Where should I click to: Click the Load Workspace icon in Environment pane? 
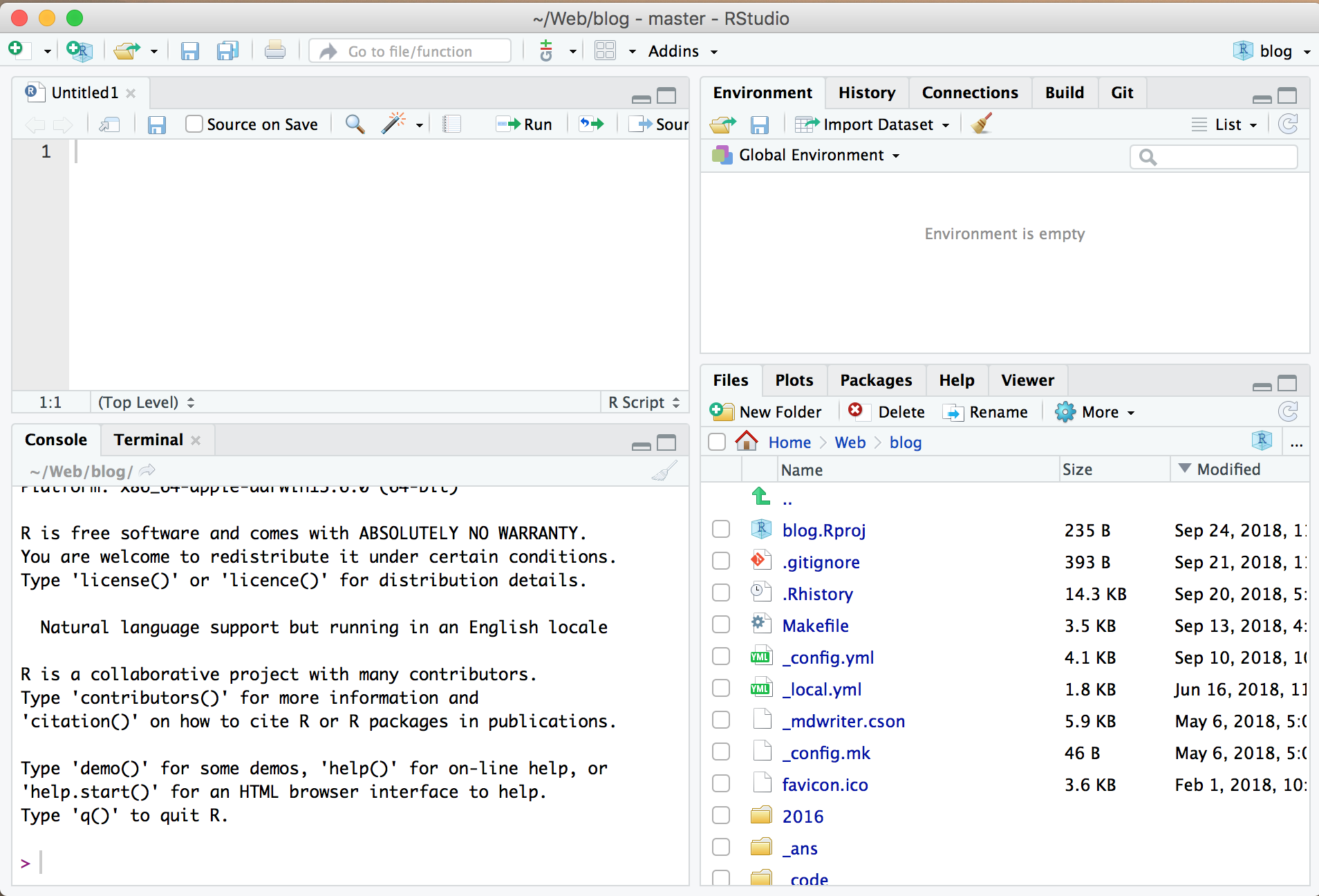click(x=723, y=124)
